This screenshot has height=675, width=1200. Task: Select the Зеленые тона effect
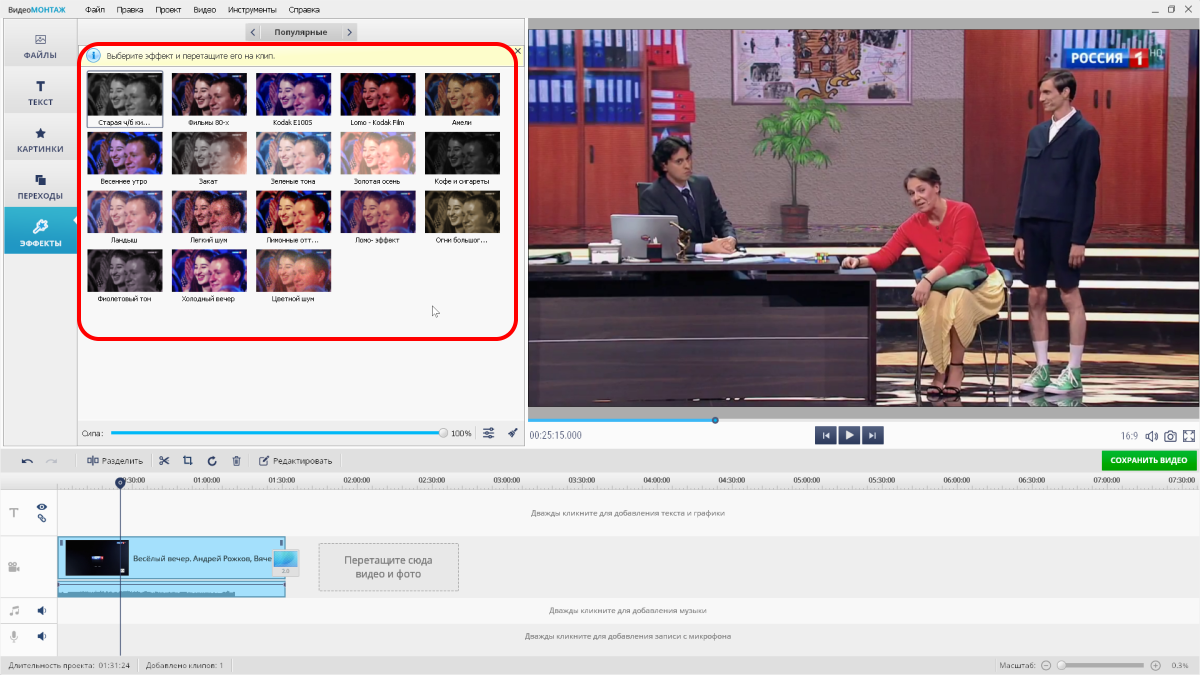(293, 158)
